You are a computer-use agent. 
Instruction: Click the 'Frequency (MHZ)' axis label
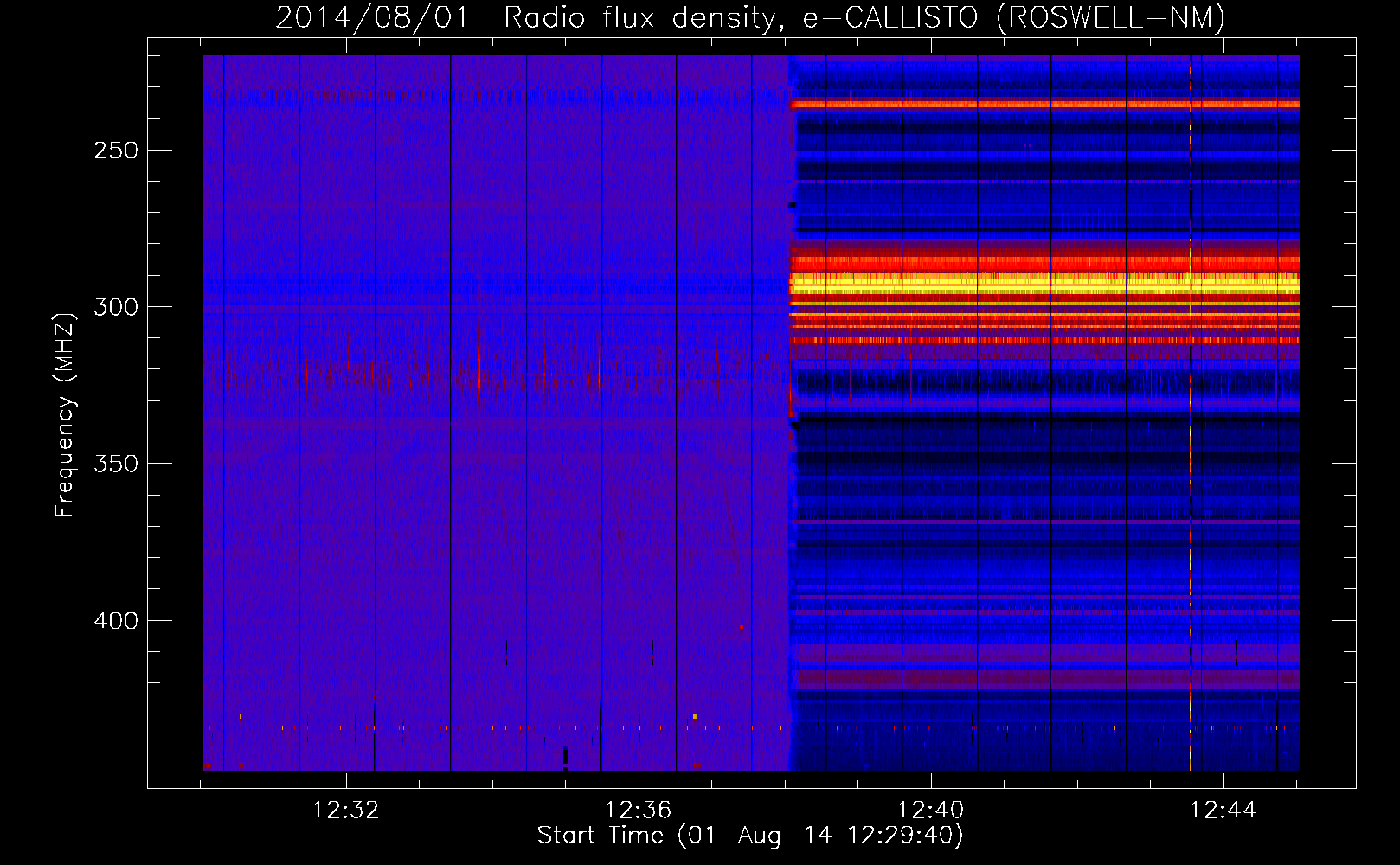point(65,415)
